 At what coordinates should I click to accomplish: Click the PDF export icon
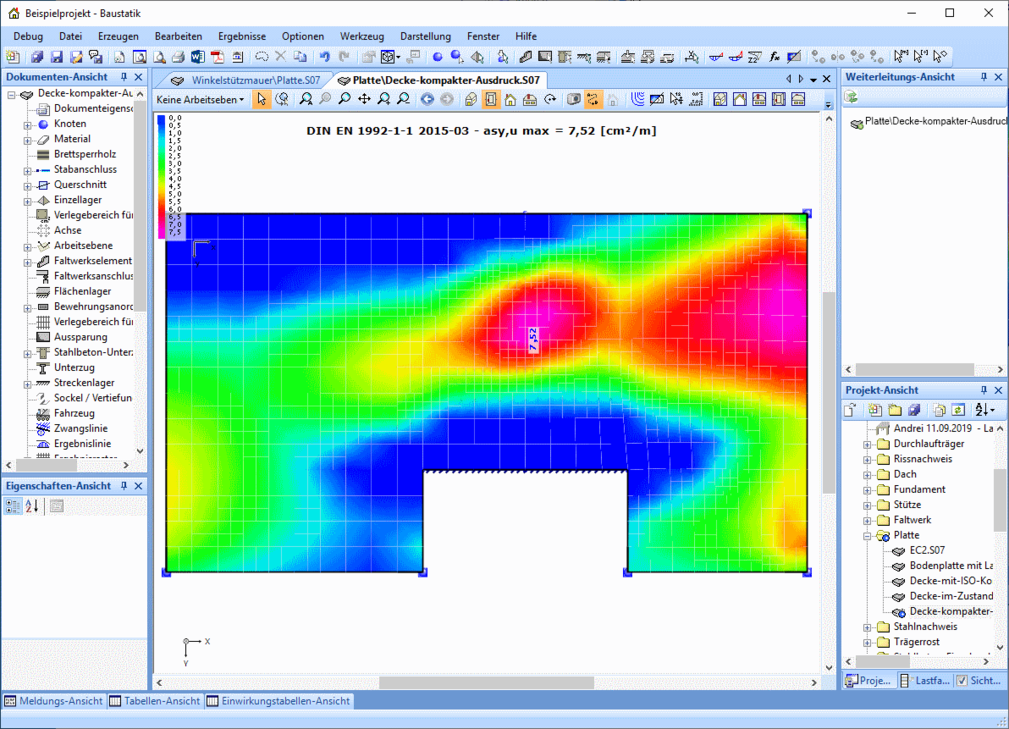[x=217, y=57]
